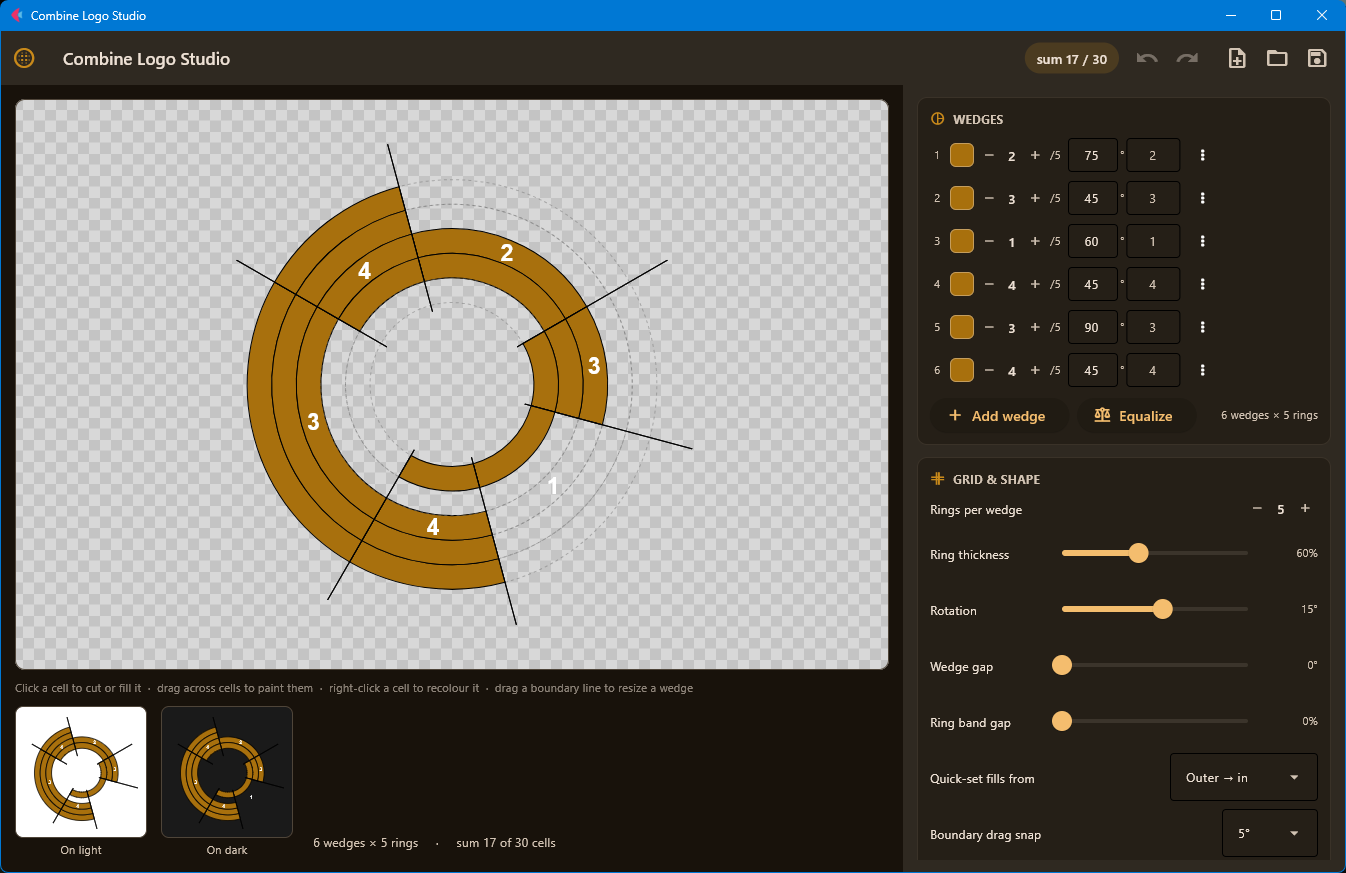1346x873 pixels.
Task: Click the 15° rotation value
Action: (x=1309, y=609)
